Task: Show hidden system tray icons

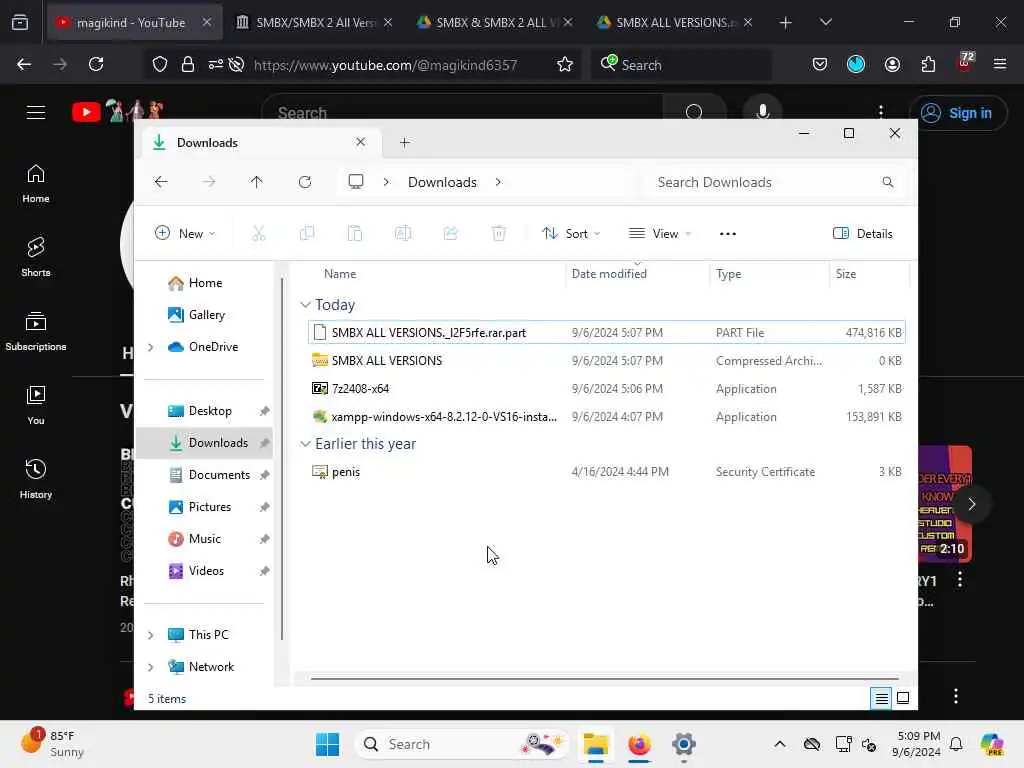Action: point(780,744)
